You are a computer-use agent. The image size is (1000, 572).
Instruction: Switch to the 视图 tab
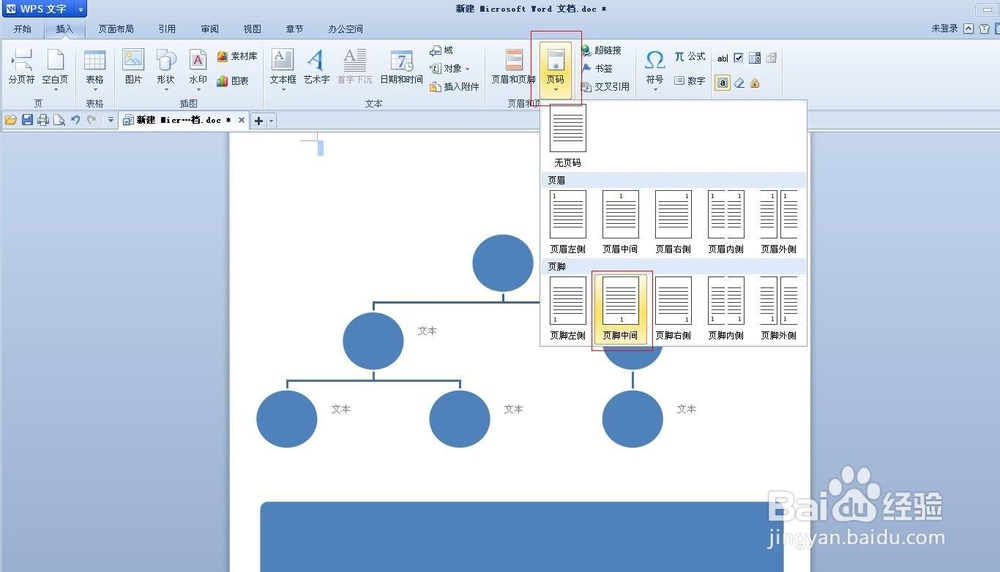[252, 29]
